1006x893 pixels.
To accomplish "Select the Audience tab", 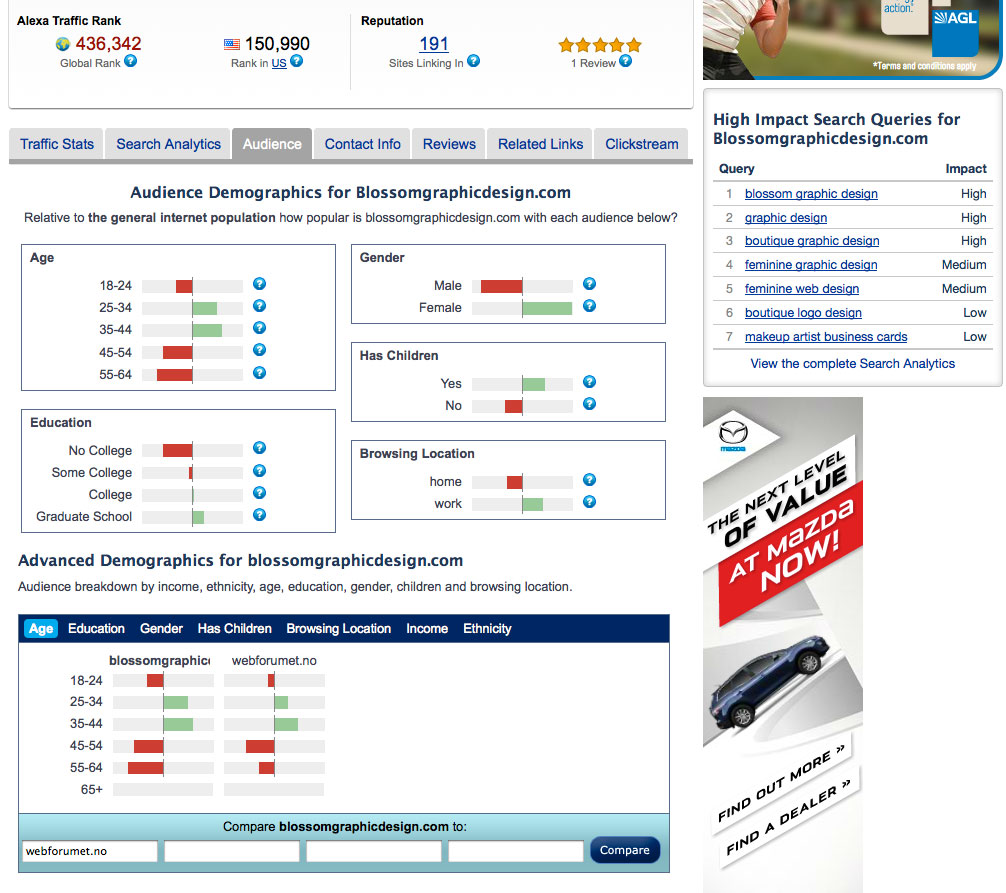I will pyautogui.click(x=272, y=144).
